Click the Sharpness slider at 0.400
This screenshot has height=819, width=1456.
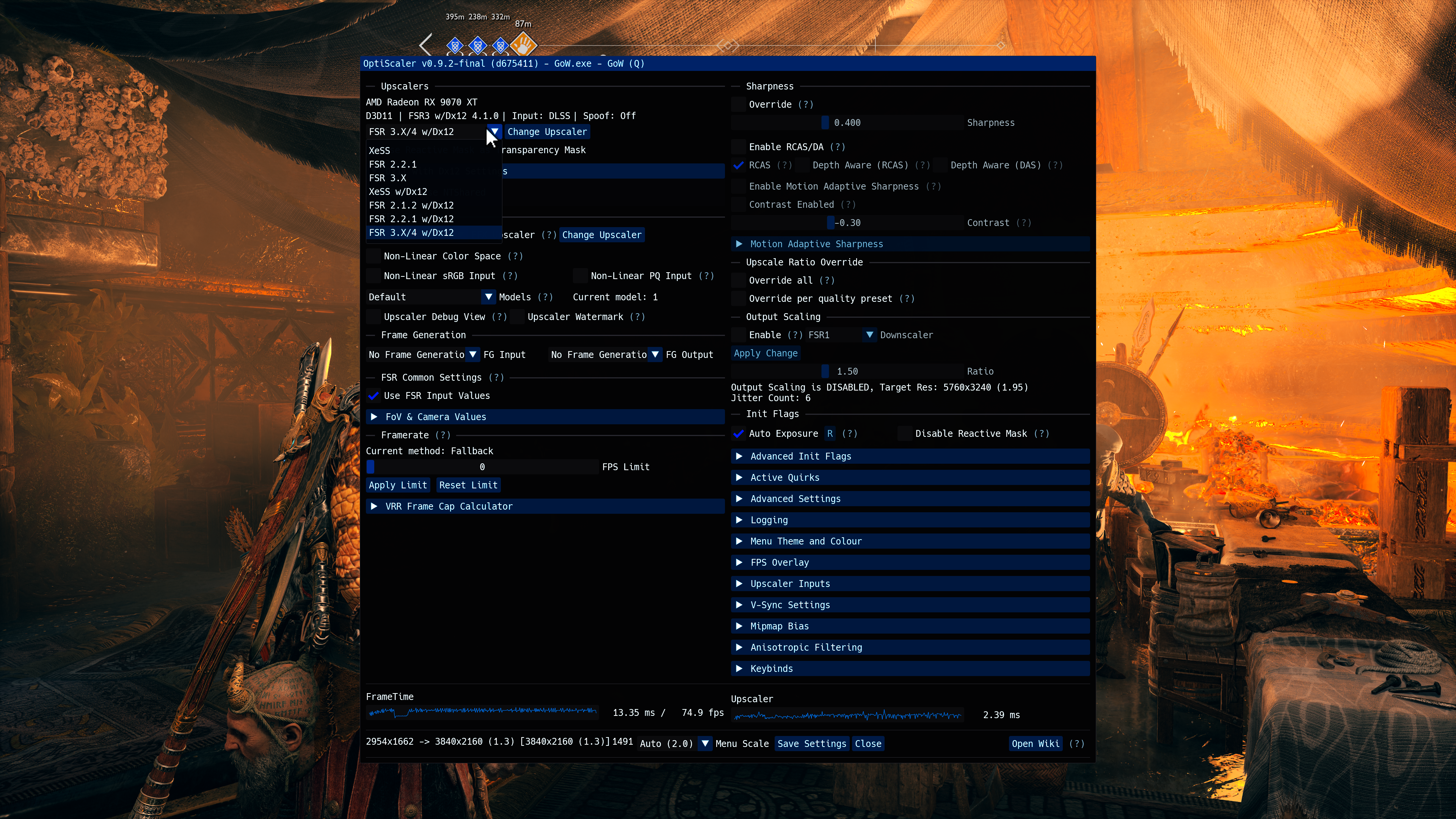(847, 122)
